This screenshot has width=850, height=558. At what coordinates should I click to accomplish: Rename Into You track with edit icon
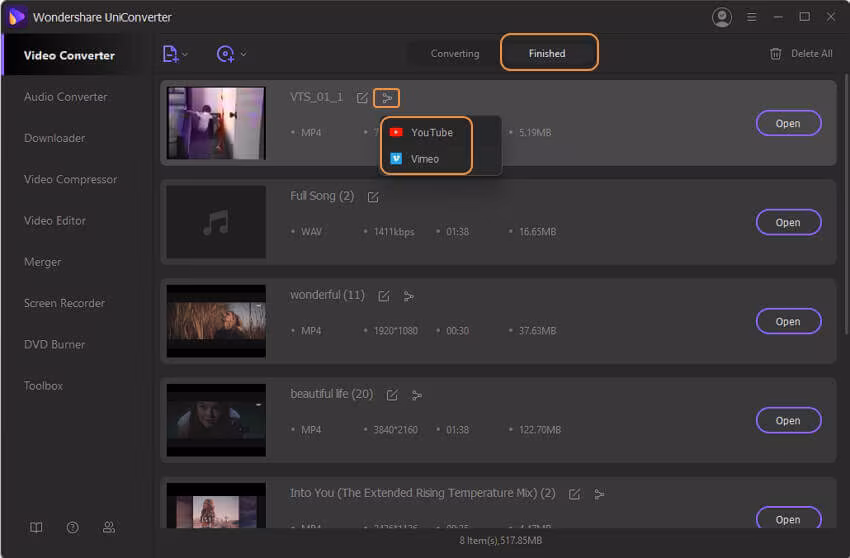[x=575, y=494]
